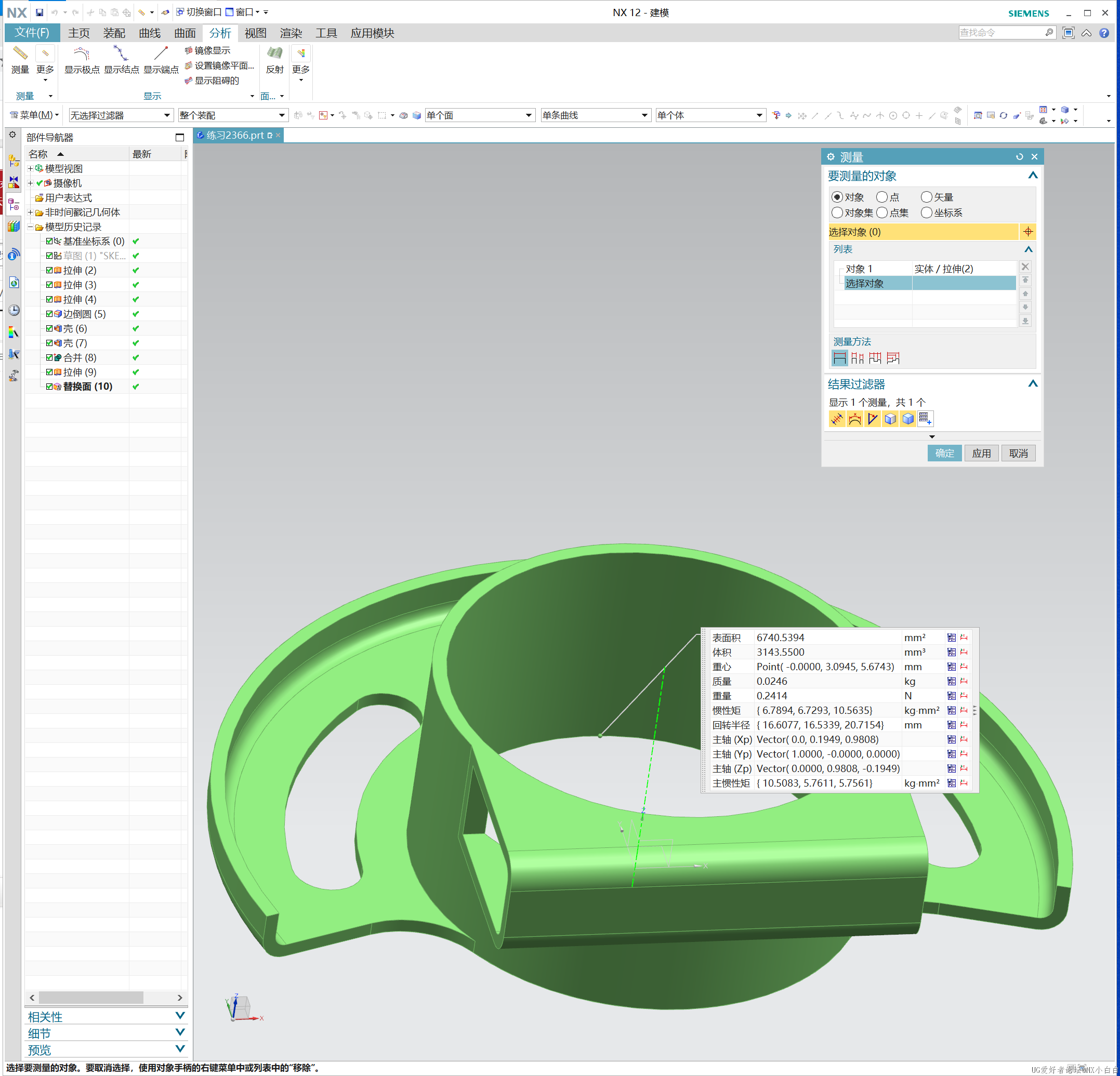
Task: Open assembly navigator sidebar icon
Action: point(14,161)
